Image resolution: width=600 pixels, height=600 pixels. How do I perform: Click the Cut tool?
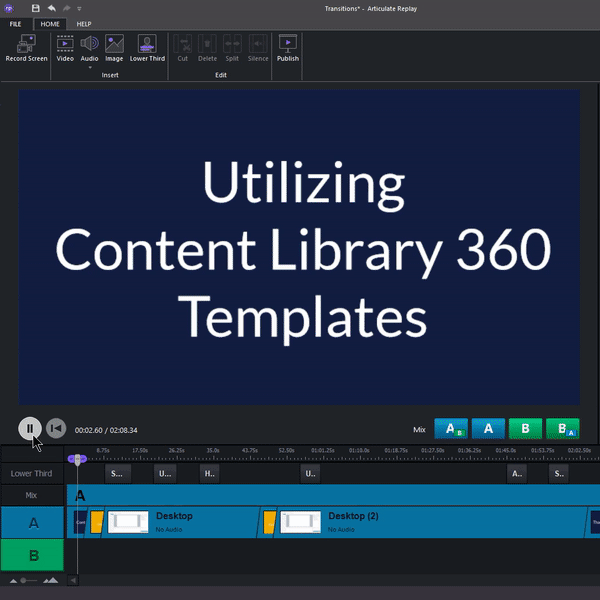(183, 48)
